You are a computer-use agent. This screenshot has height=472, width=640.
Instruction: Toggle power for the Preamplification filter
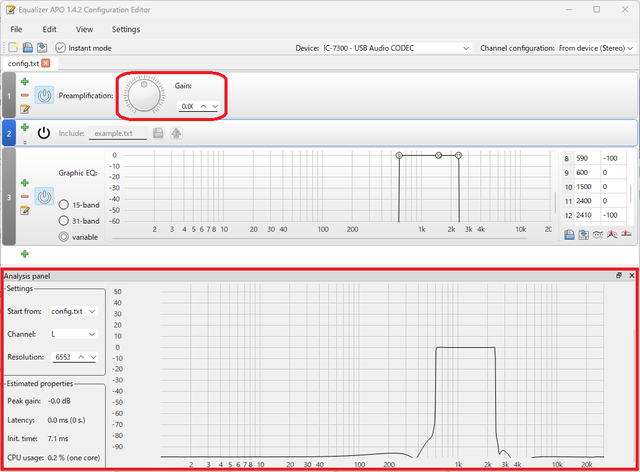[x=44, y=96]
